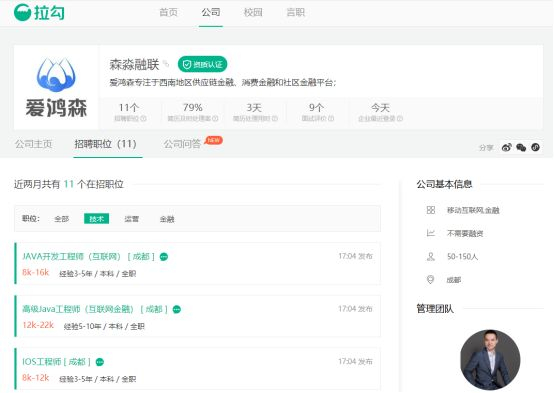The height and width of the screenshot is (393, 554).
Task: Click the 8k-16k salary text
Action: pyautogui.click(x=35, y=272)
